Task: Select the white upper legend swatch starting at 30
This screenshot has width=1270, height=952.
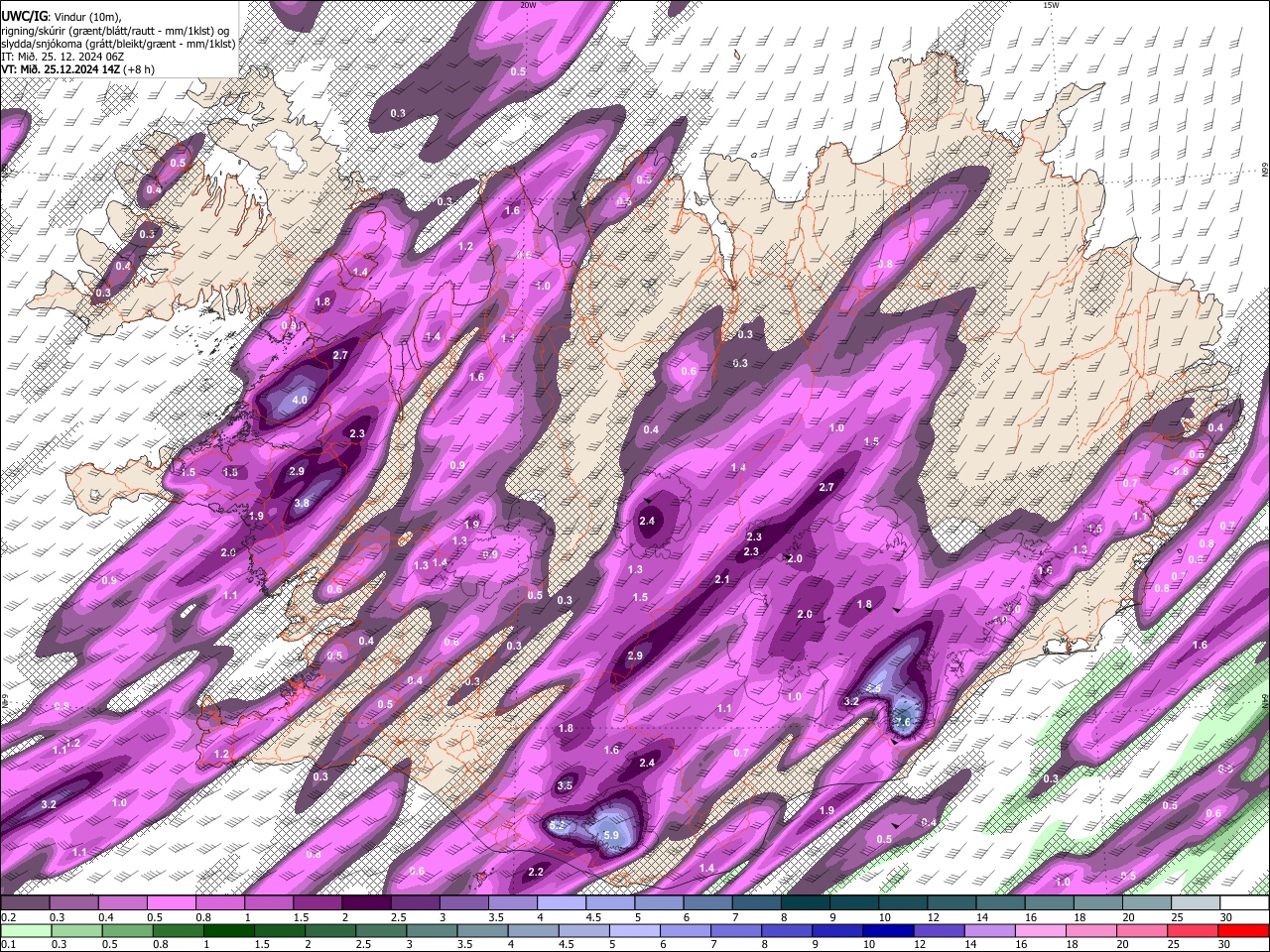Action: [1244, 902]
